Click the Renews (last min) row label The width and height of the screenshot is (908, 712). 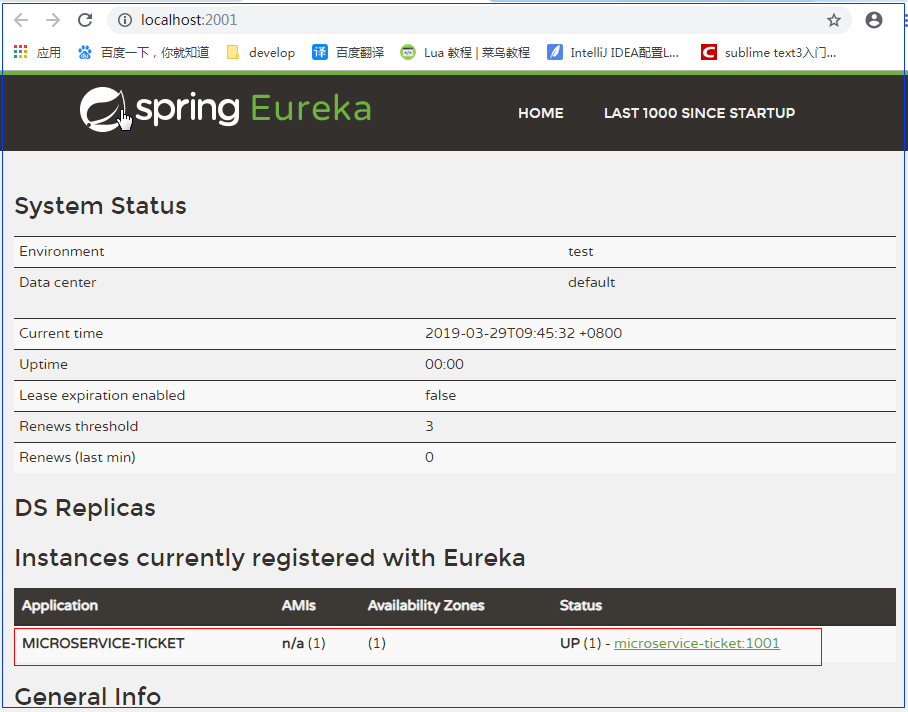77,457
